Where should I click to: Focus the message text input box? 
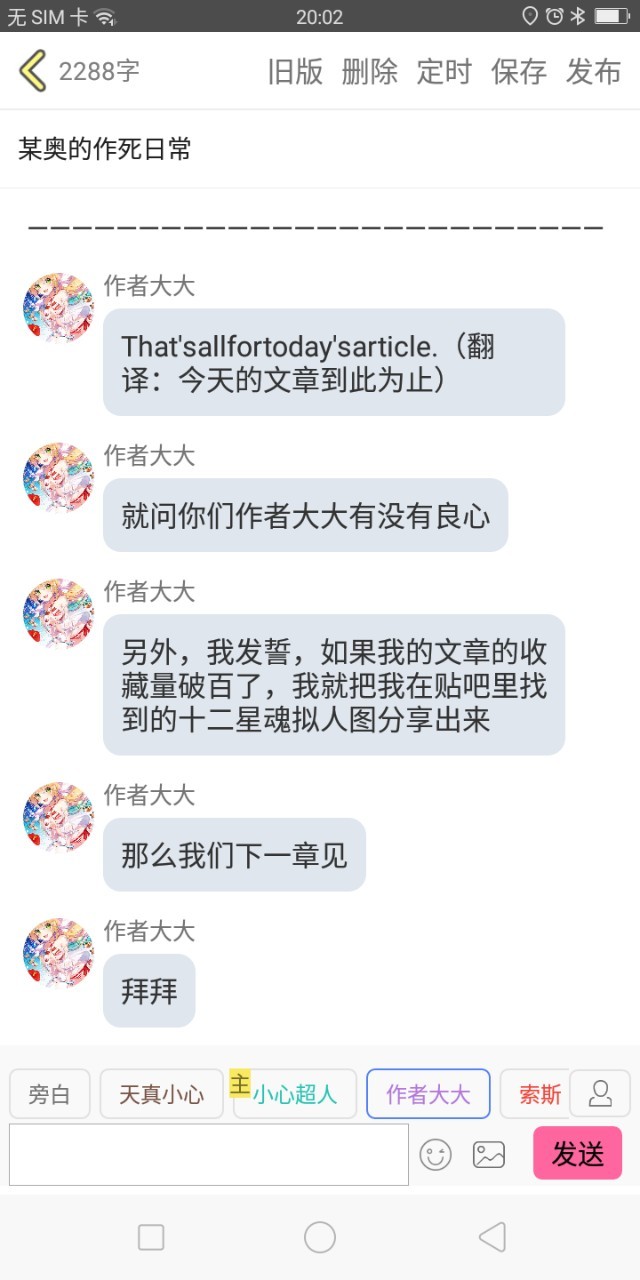209,1155
